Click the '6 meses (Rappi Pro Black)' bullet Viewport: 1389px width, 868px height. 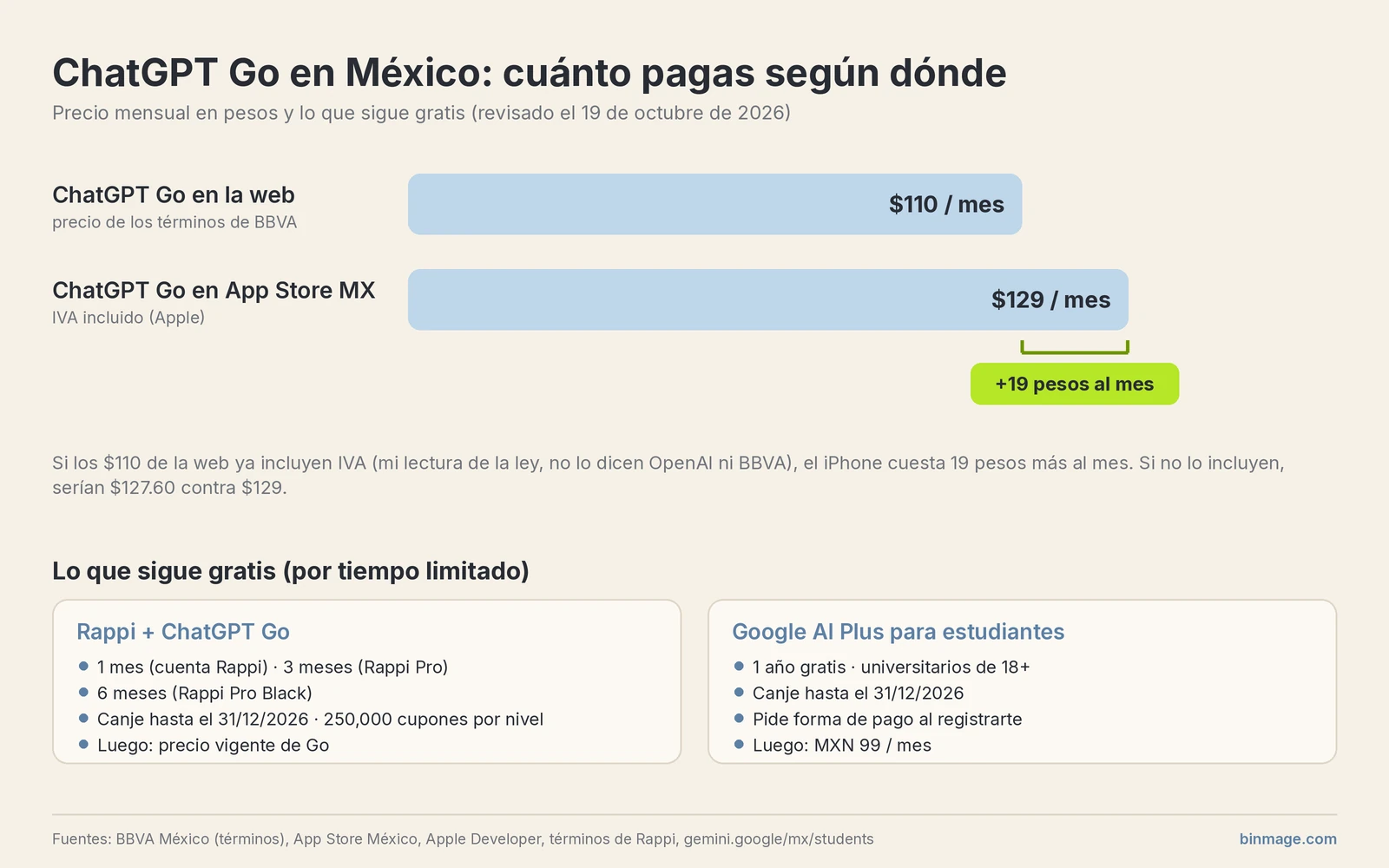pyautogui.click(x=205, y=693)
